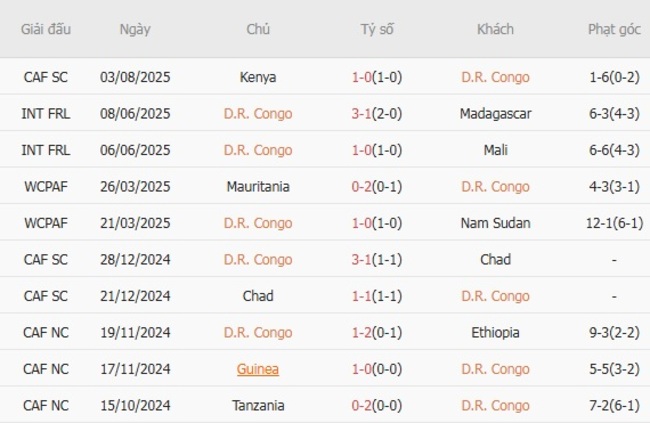Sort by the Ngày column header

tap(135, 29)
